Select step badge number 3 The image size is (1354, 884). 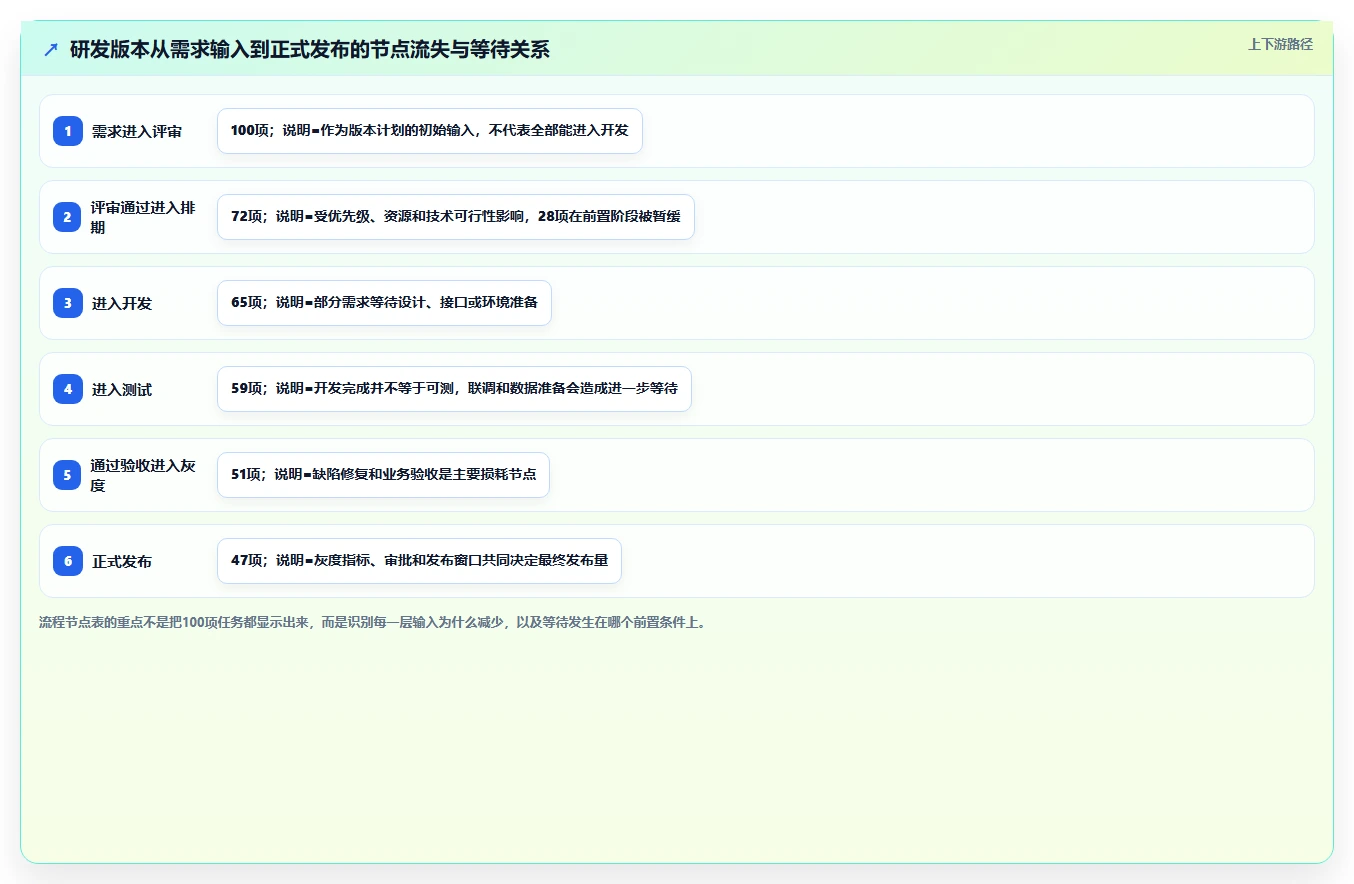68,303
